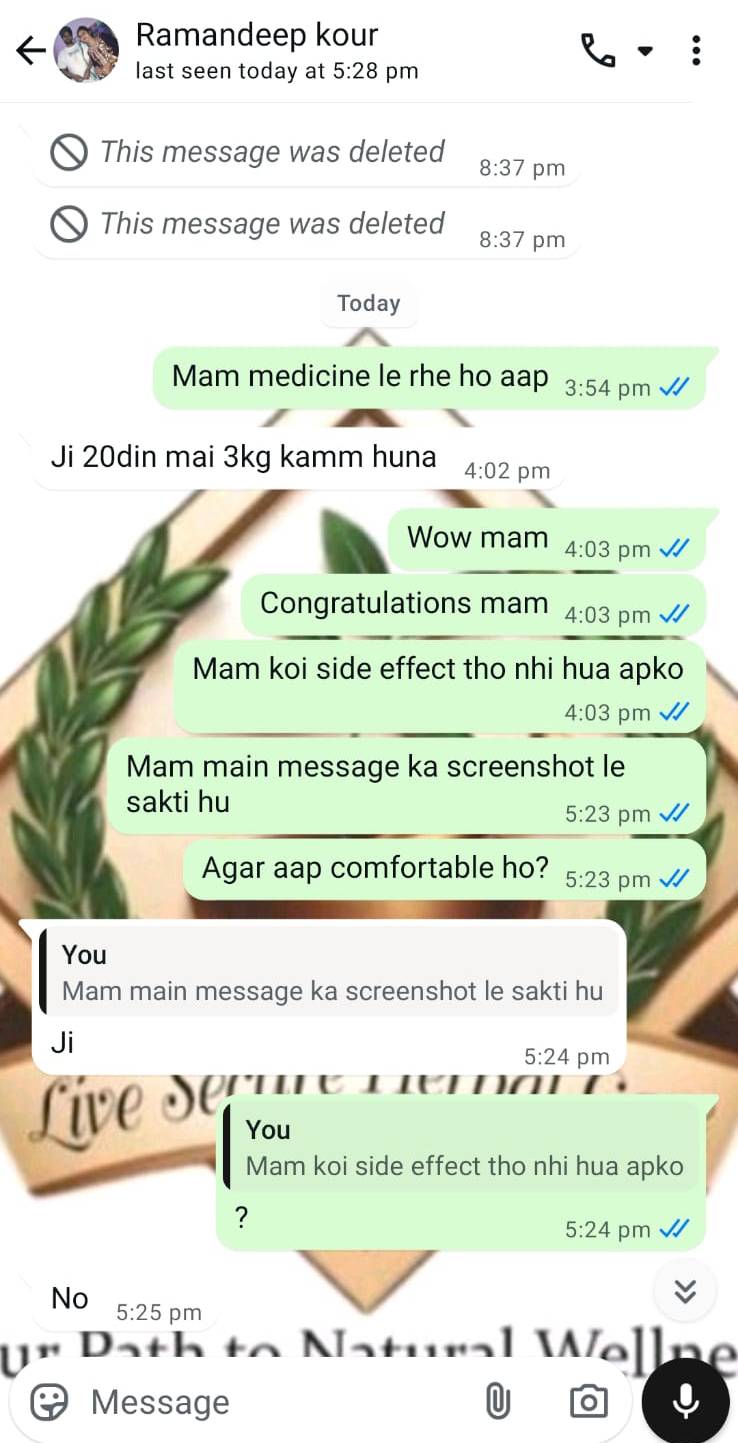Select the 'Agar aap comfortable ho?' bubble
The image size is (738, 1443).
point(444,869)
